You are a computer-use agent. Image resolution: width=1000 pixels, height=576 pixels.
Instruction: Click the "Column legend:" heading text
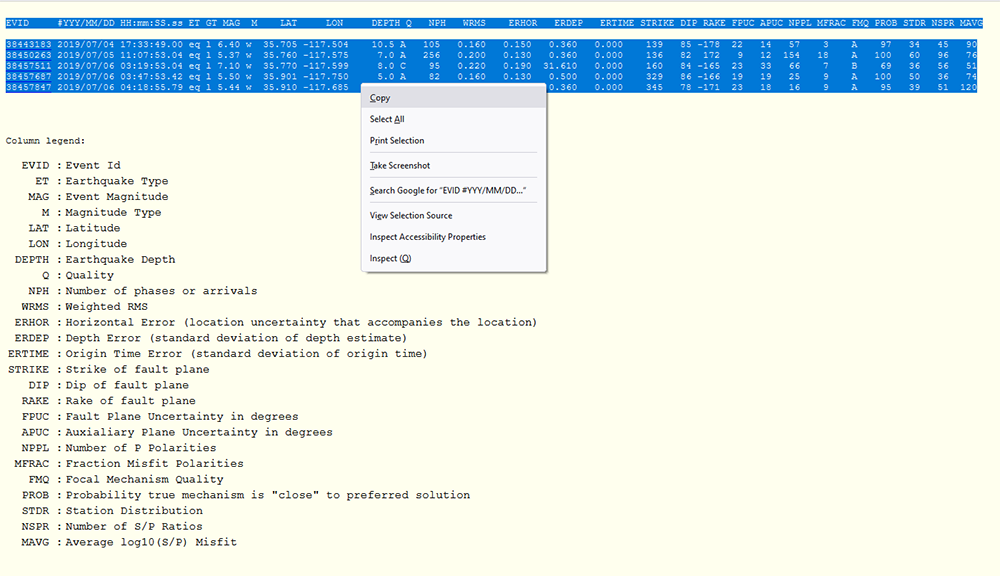45,141
